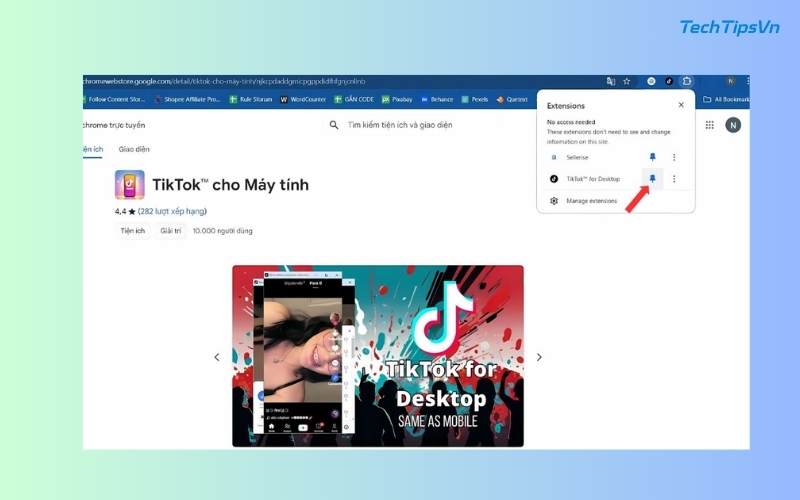Click the translate page icon in address bar
800x500 pixels.
[x=610, y=81]
